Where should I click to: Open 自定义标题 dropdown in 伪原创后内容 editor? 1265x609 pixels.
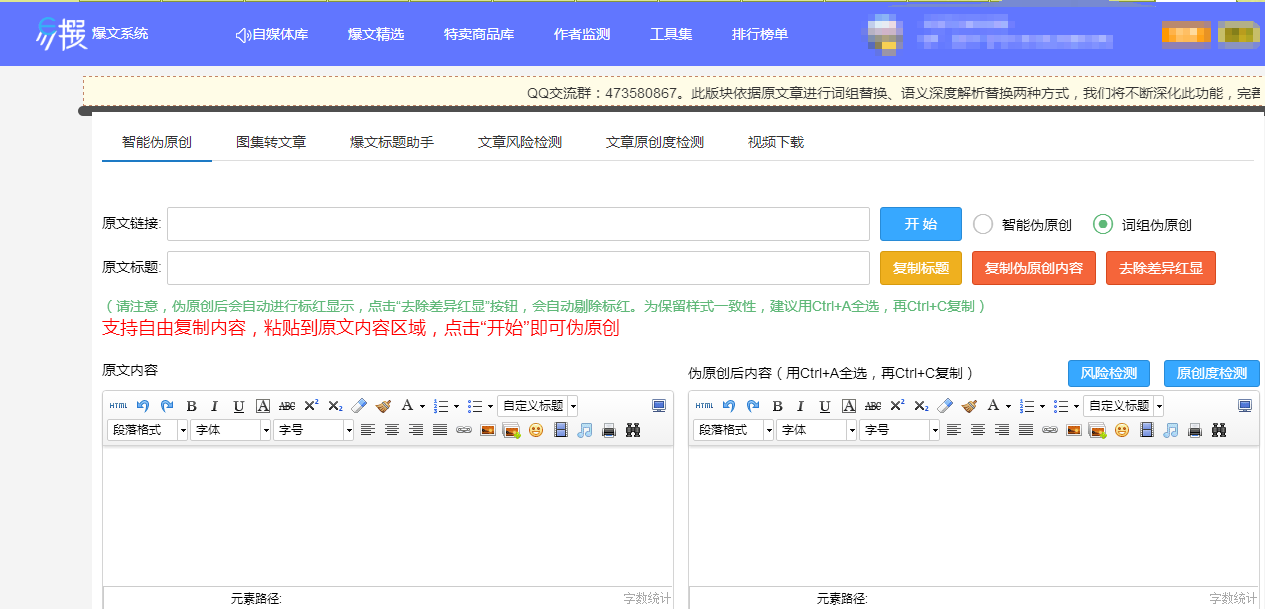click(x=1124, y=406)
